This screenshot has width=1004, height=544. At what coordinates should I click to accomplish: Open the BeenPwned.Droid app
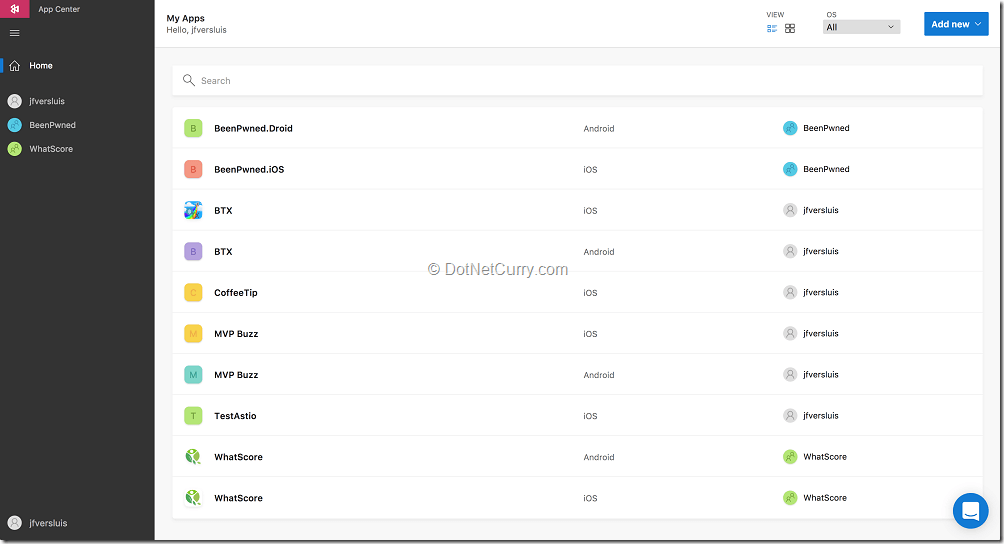point(253,129)
